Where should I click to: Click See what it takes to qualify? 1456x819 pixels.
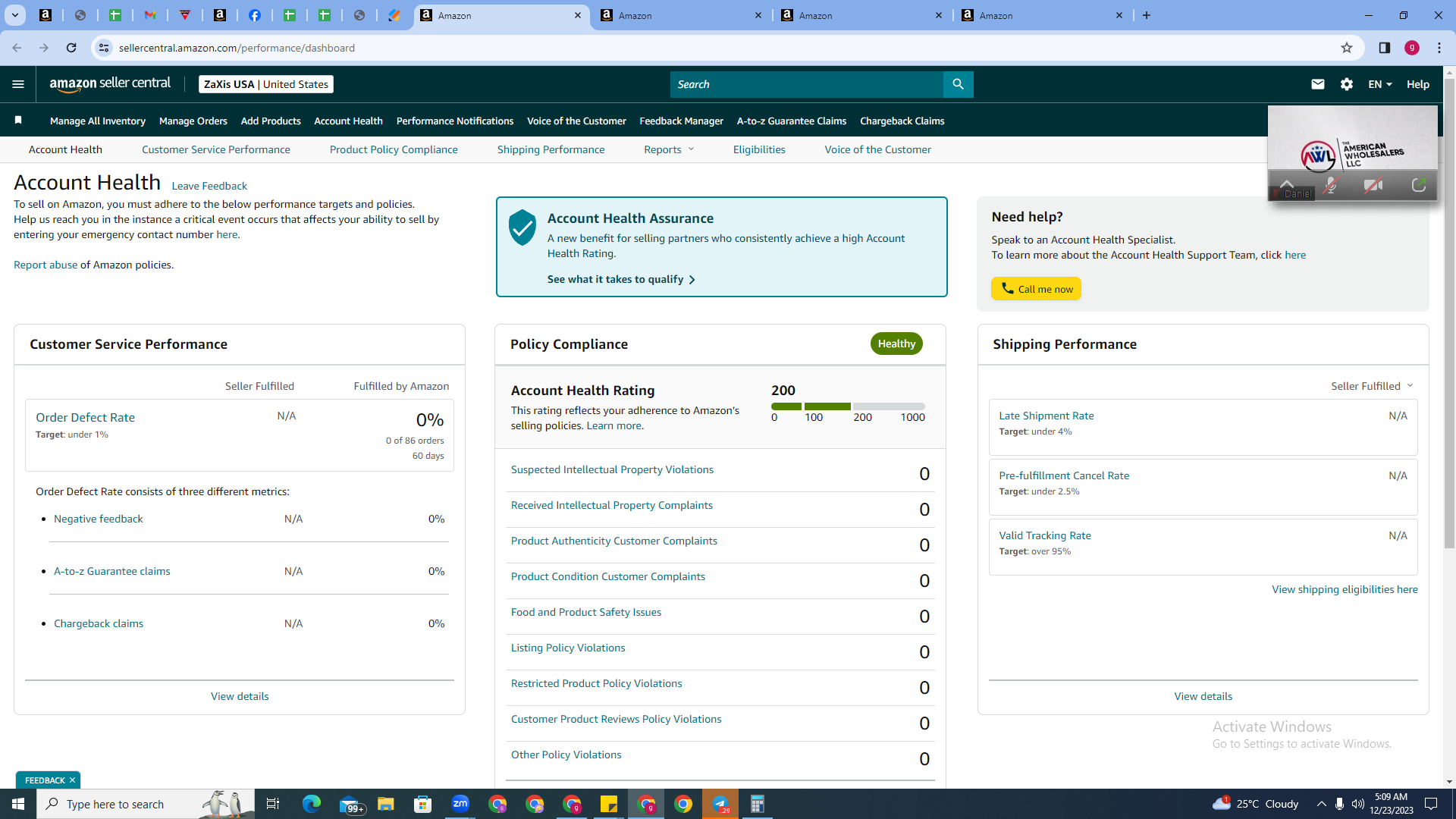click(x=621, y=279)
